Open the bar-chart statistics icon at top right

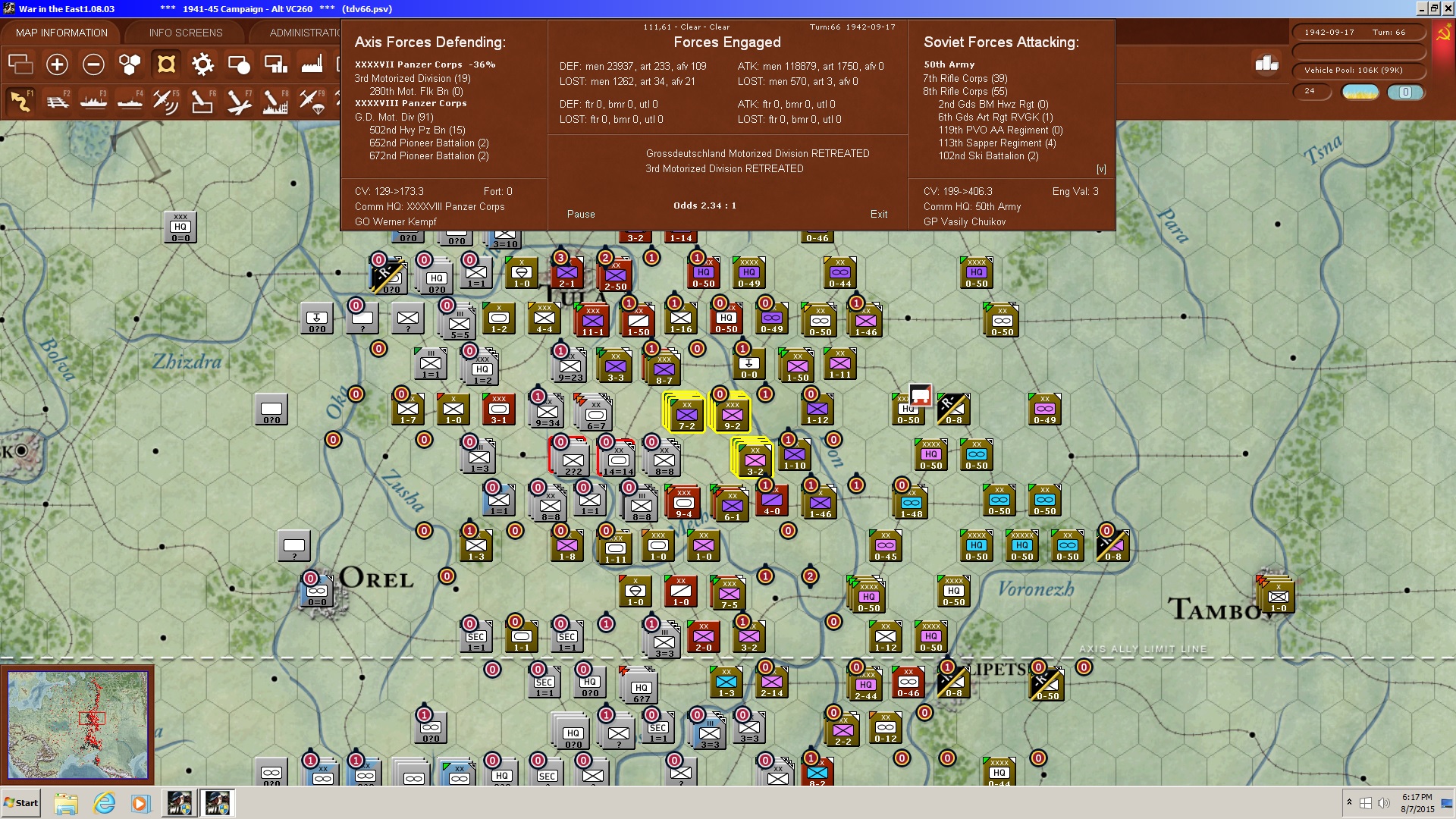[x=1266, y=64]
